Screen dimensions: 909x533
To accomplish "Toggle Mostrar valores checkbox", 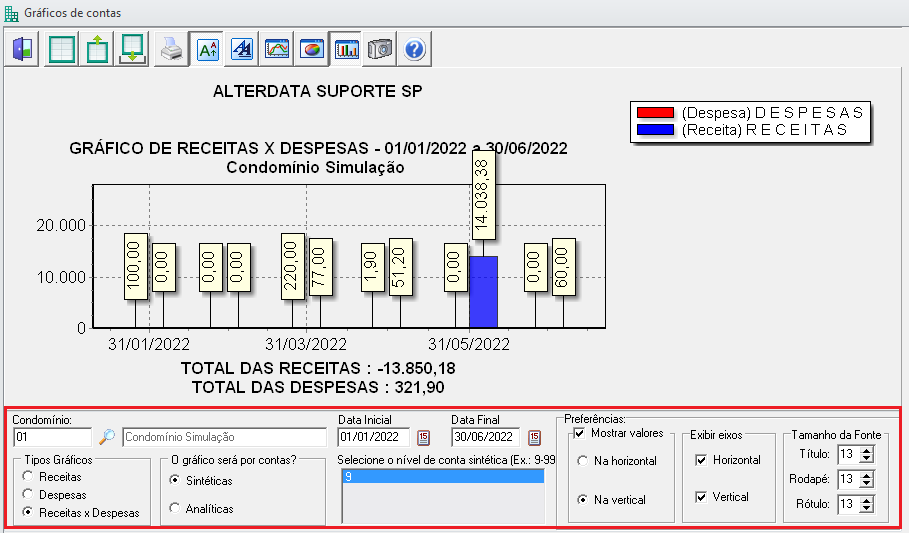I will coord(579,433).
